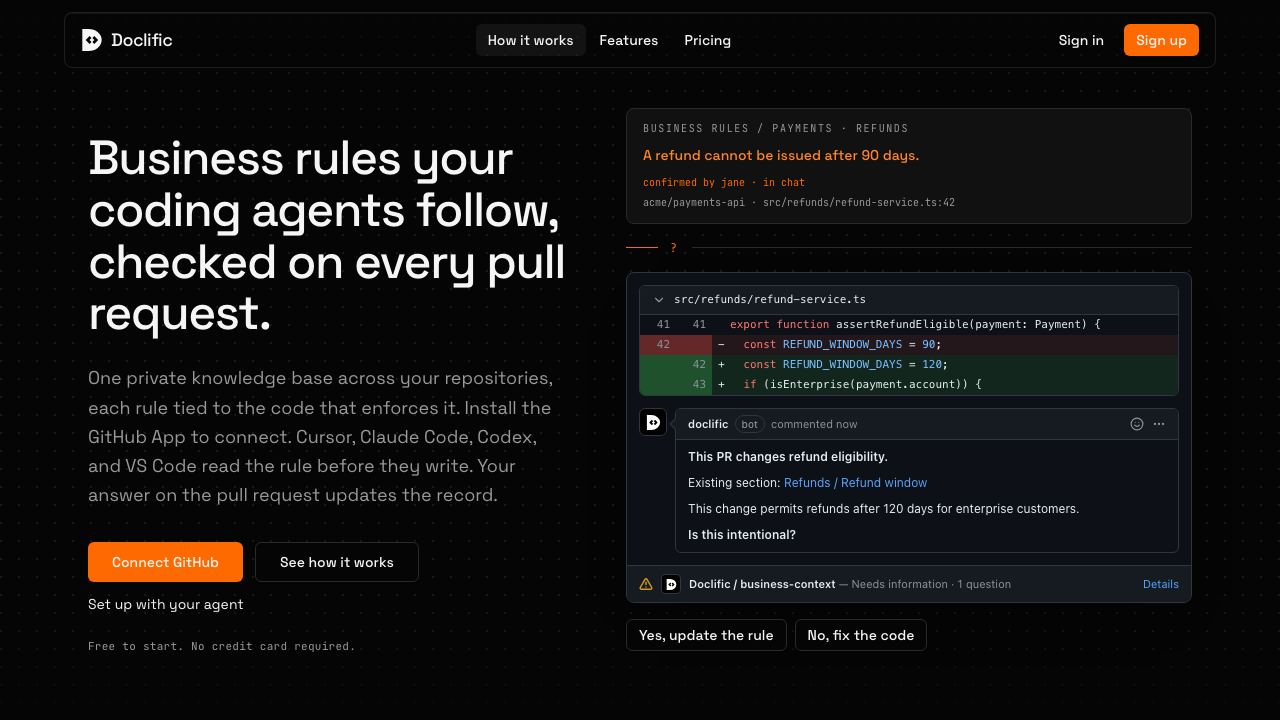Click the warning triangle status icon

646,584
